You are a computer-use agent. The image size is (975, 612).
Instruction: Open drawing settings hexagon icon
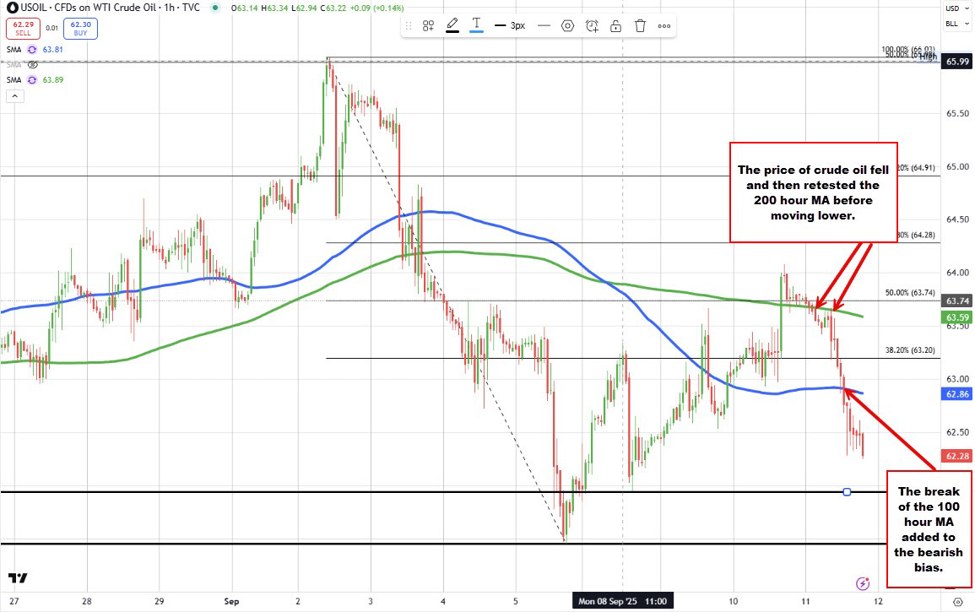[x=568, y=26]
